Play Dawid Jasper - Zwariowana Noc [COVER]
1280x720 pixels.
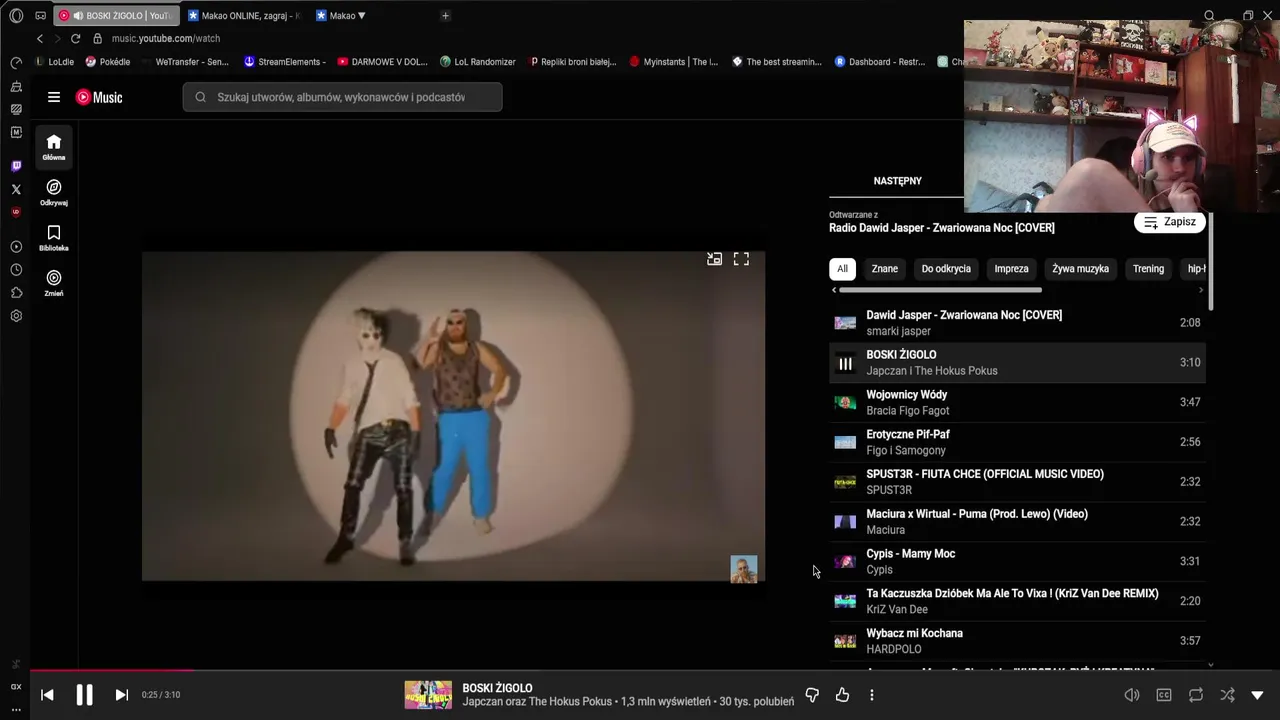(1017, 323)
